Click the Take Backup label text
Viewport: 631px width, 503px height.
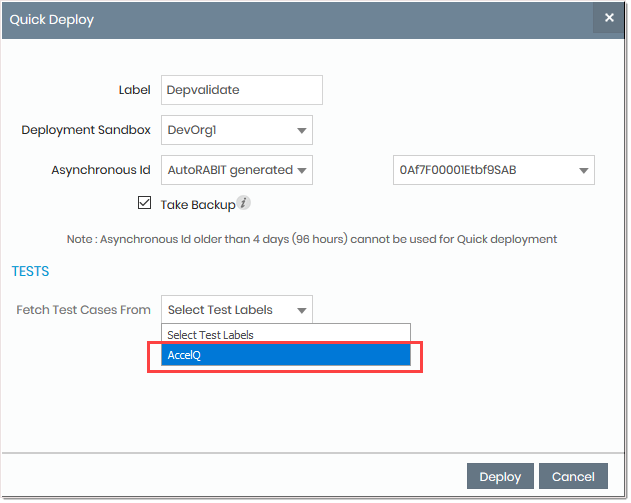[197, 204]
